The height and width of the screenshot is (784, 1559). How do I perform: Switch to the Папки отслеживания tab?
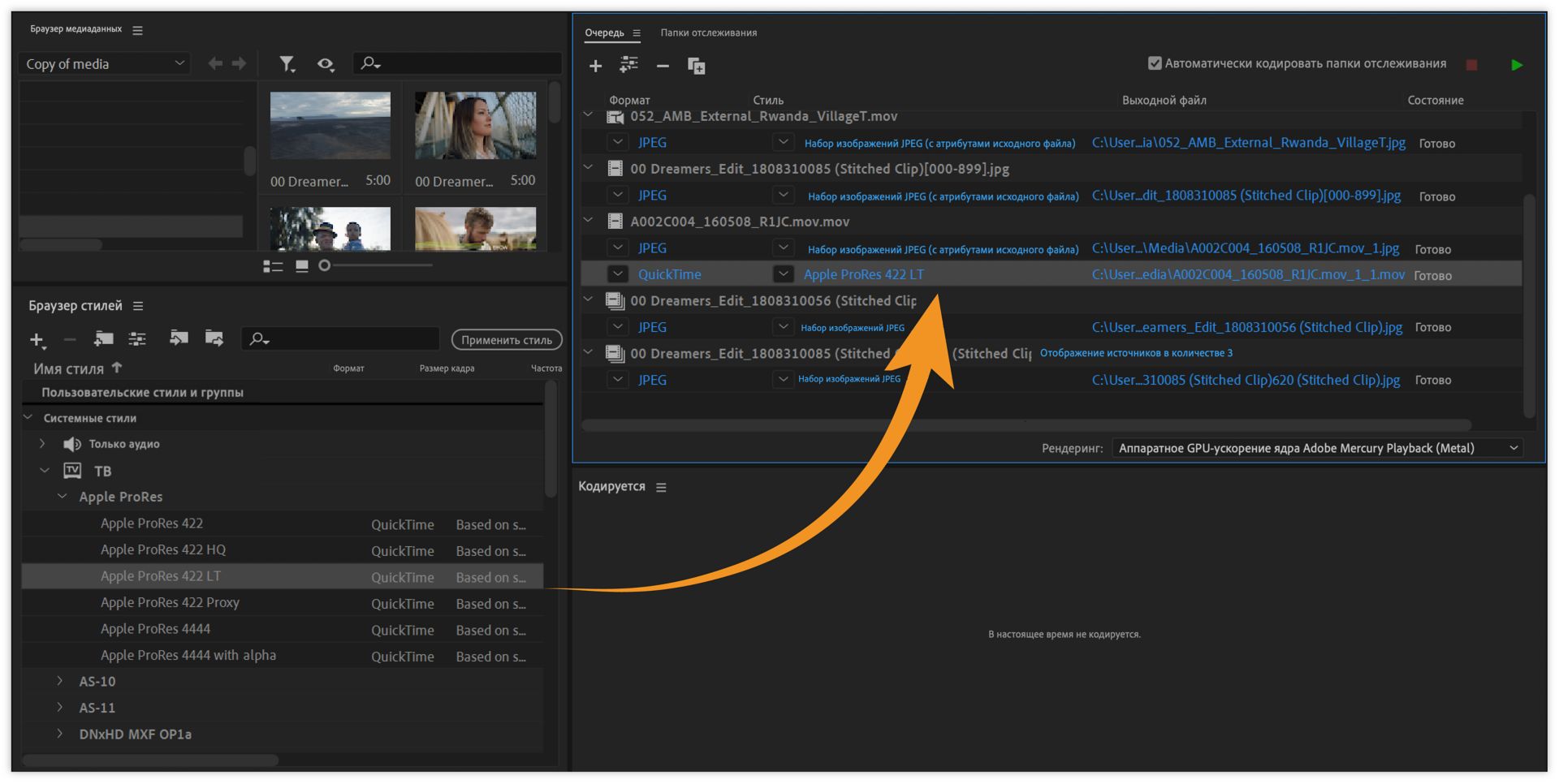coord(708,32)
